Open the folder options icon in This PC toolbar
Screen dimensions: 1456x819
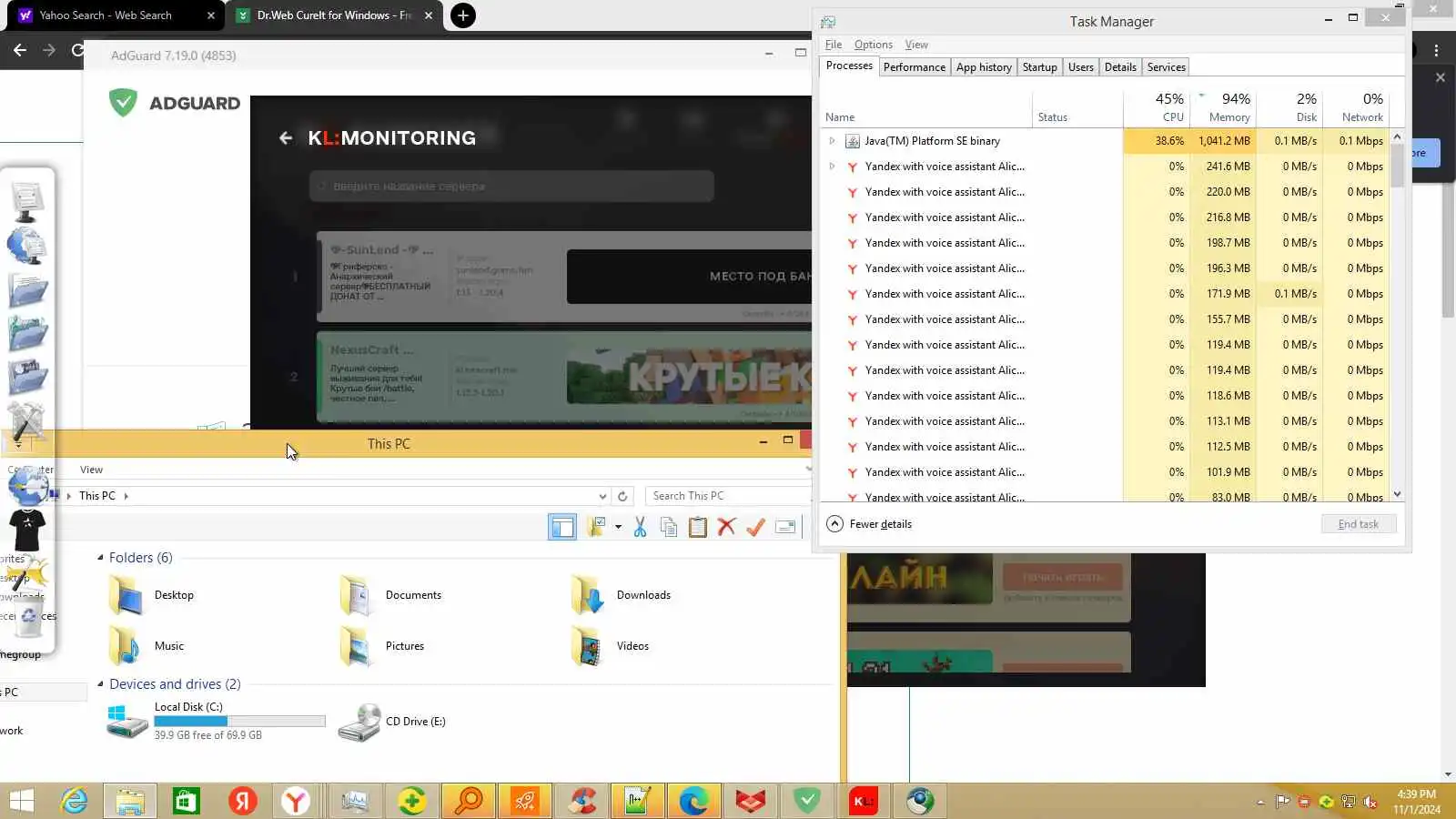pyautogui.click(x=597, y=527)
